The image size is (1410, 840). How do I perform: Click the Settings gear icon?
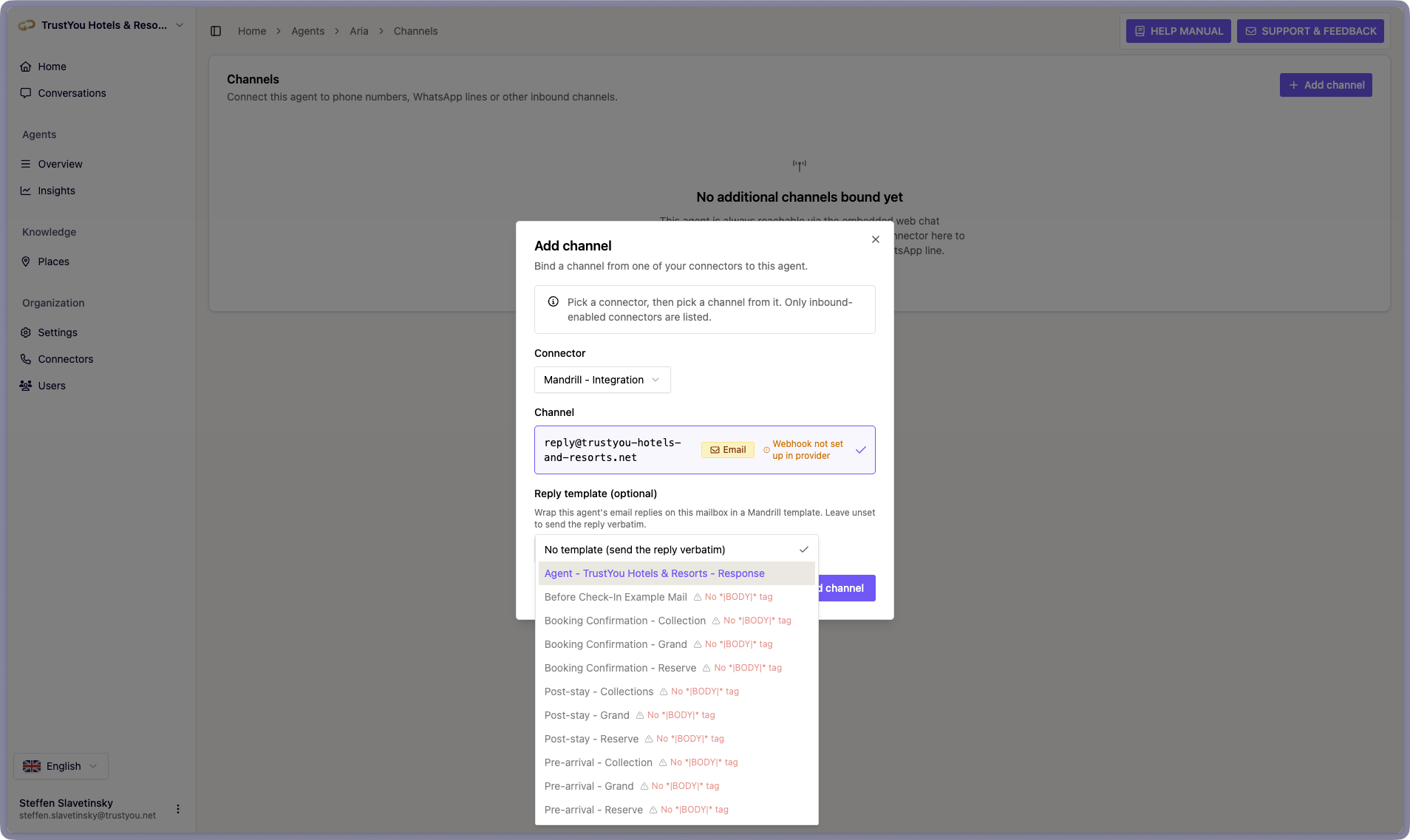(26, 332)
